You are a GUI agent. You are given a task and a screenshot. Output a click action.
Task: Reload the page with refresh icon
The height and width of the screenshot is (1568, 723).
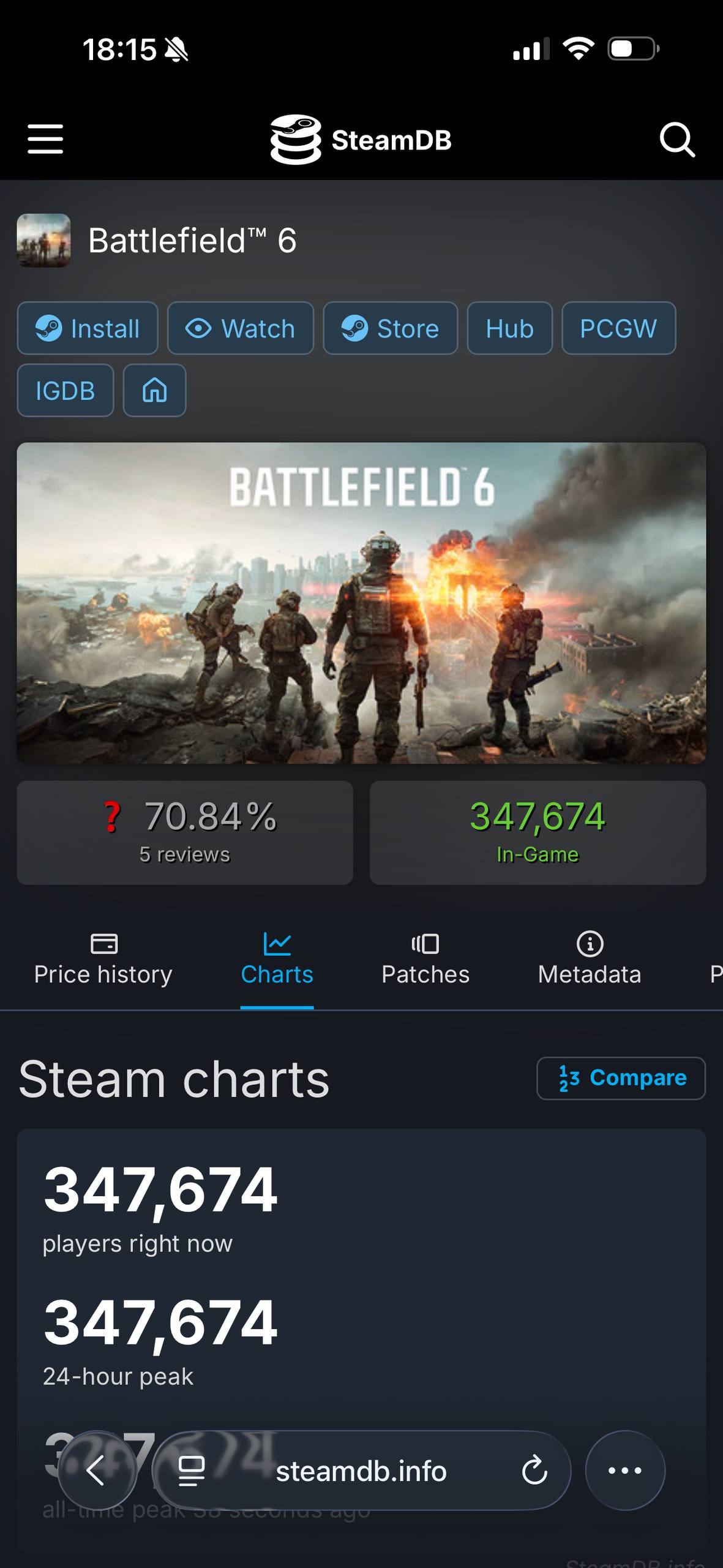[x=534, y=1470]
